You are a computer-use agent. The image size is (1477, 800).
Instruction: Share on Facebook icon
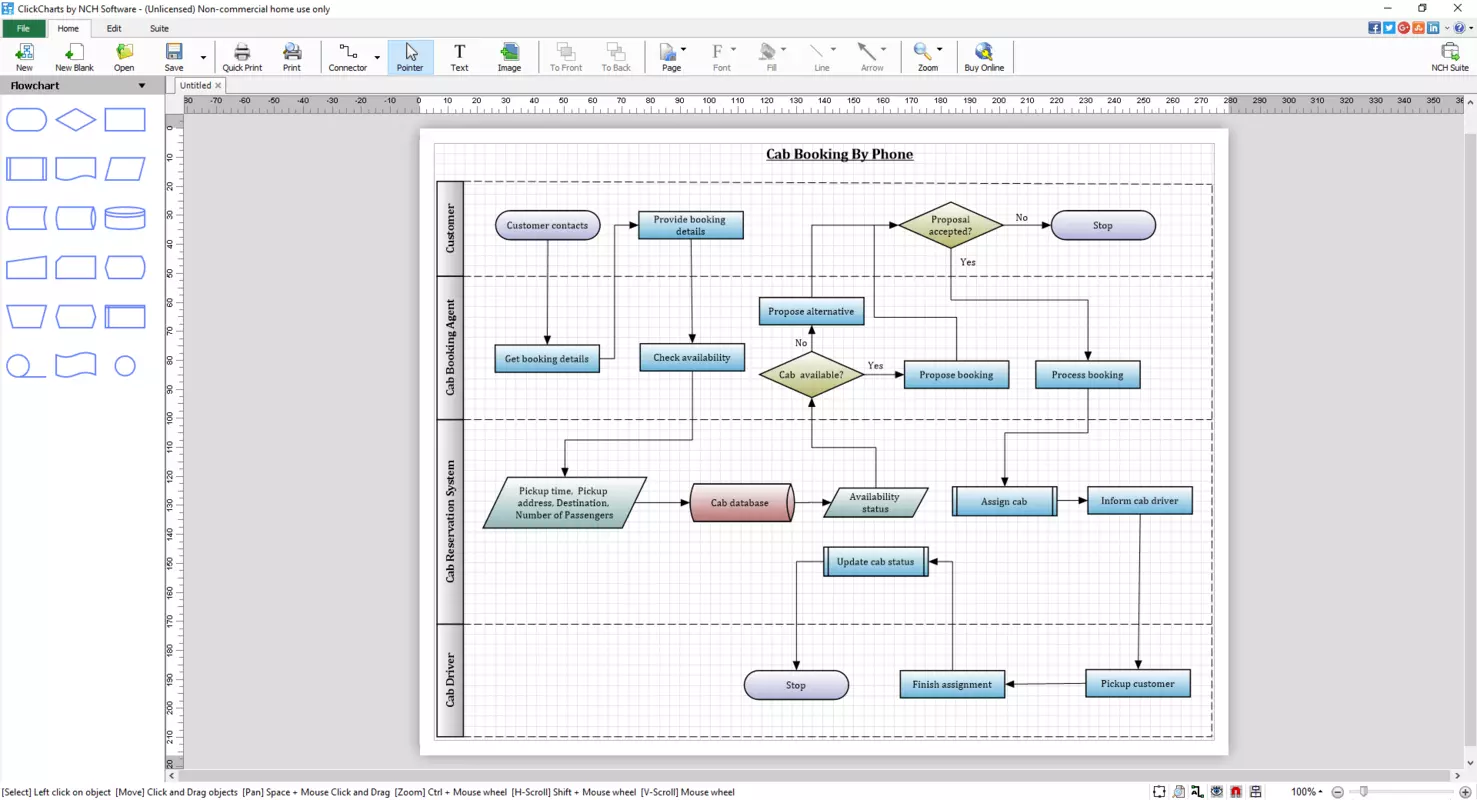click(x=1374, y=28)
